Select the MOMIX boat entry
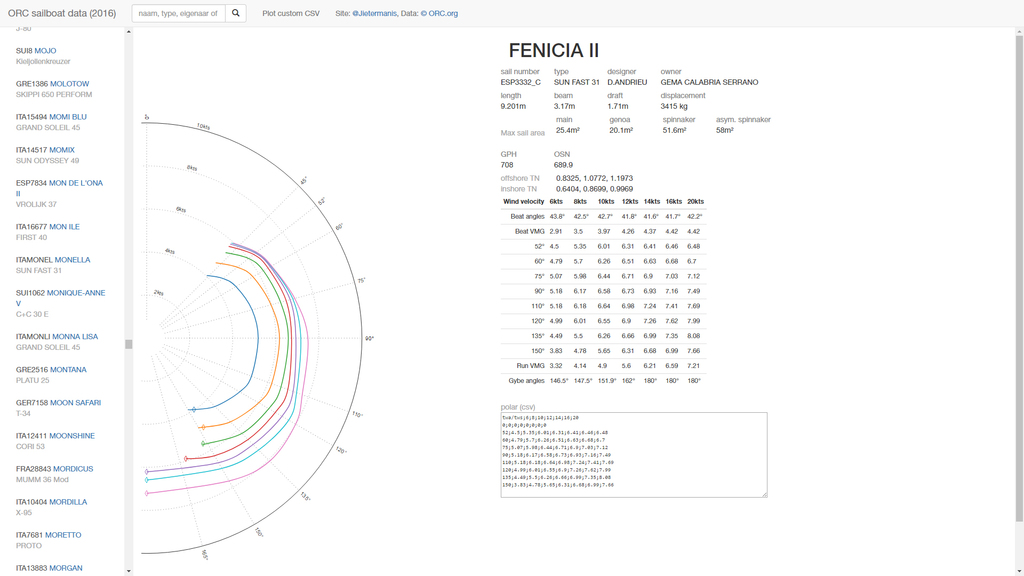 coord(62,150)
